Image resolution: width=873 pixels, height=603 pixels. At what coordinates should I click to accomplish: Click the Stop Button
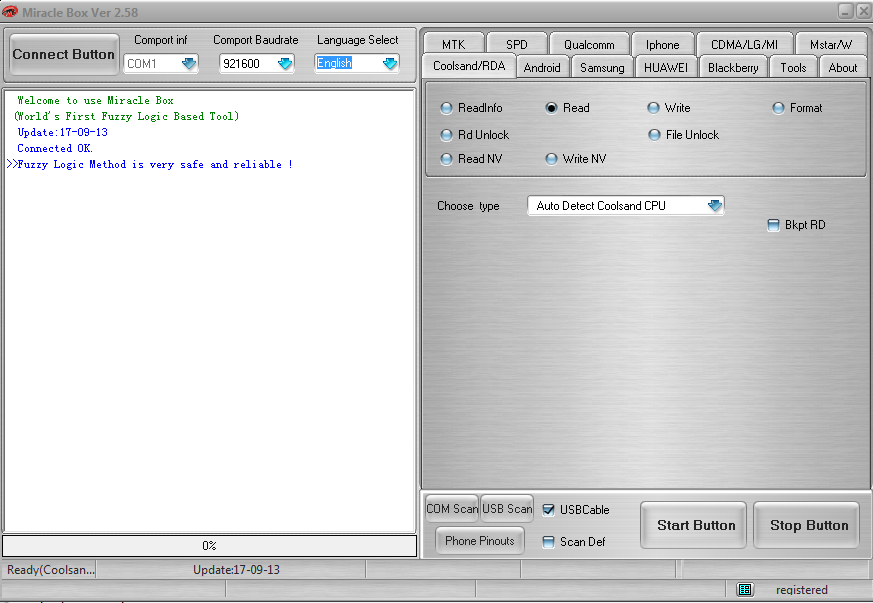click(807, 525)
